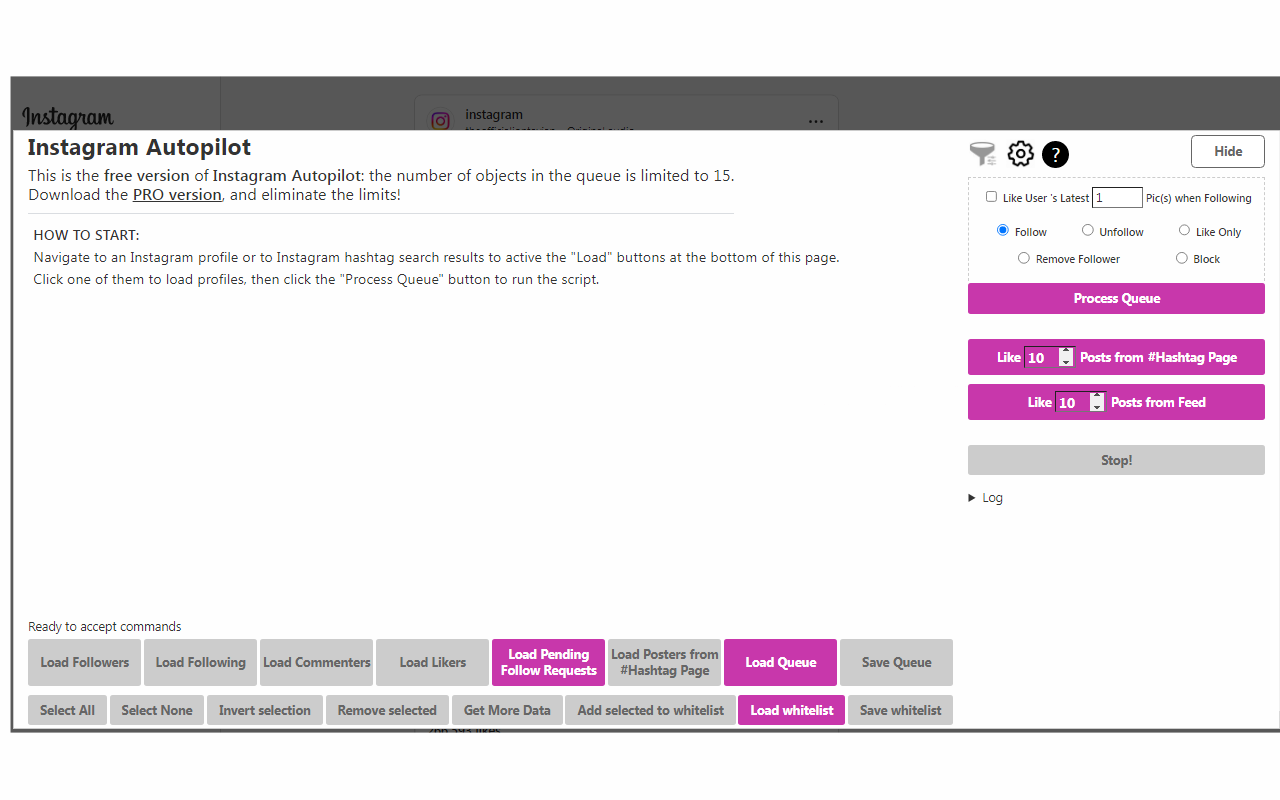
Task: Click Add selected to whitelist button
Action: tap(650, 710)
